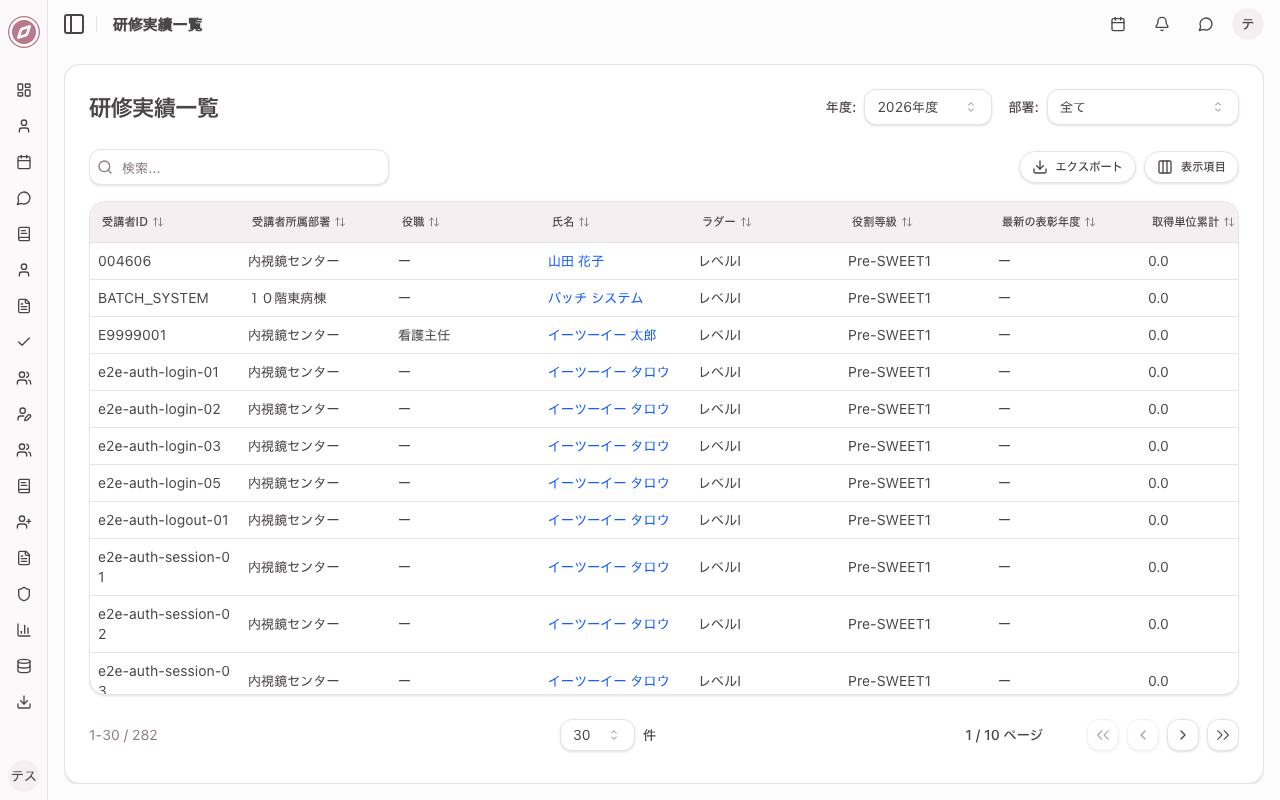Open the bar chart sidebar icon
This screenshot has width=1280, height=800.
(24, 630)
